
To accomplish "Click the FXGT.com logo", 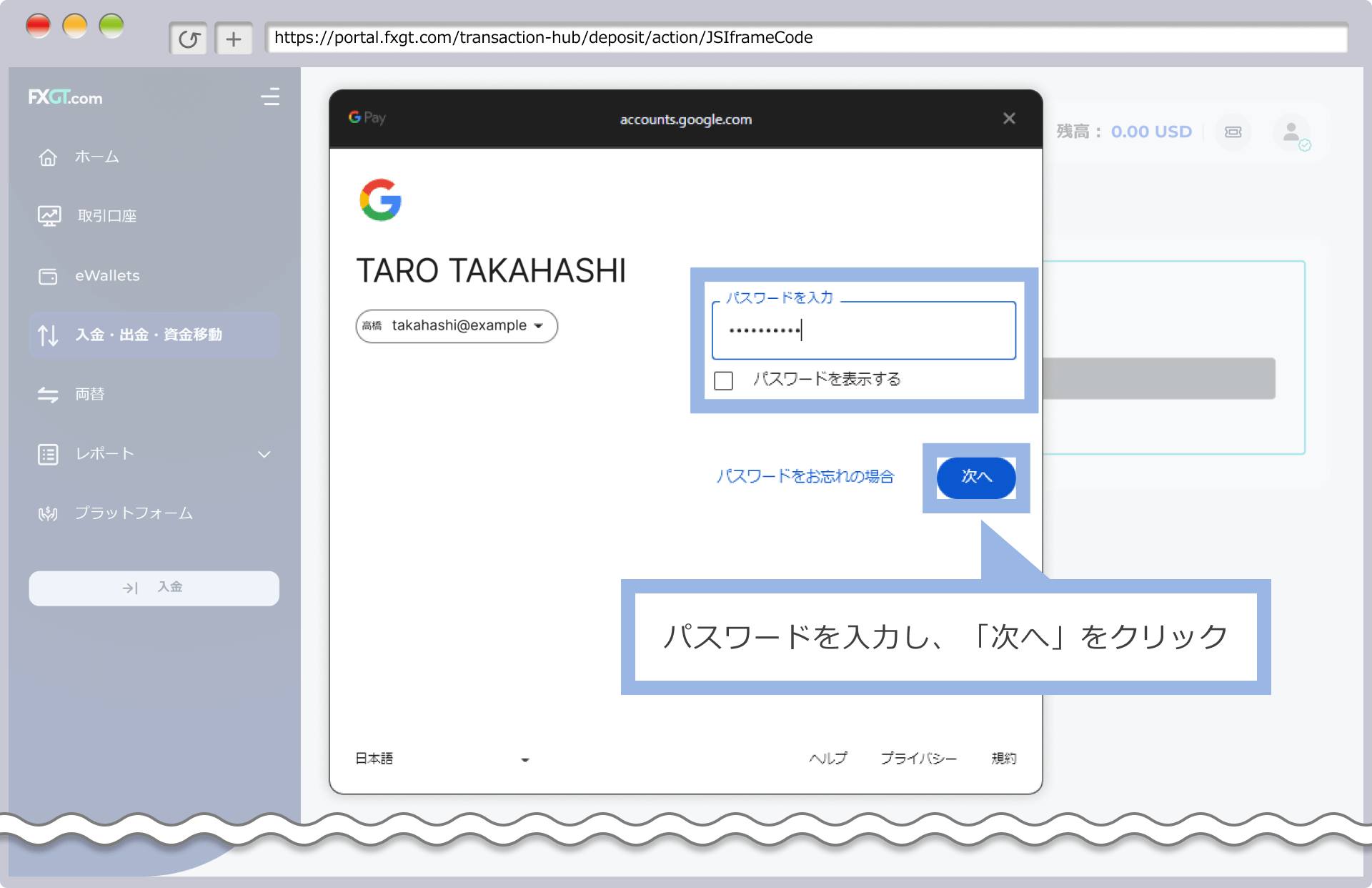I will 65,97.
